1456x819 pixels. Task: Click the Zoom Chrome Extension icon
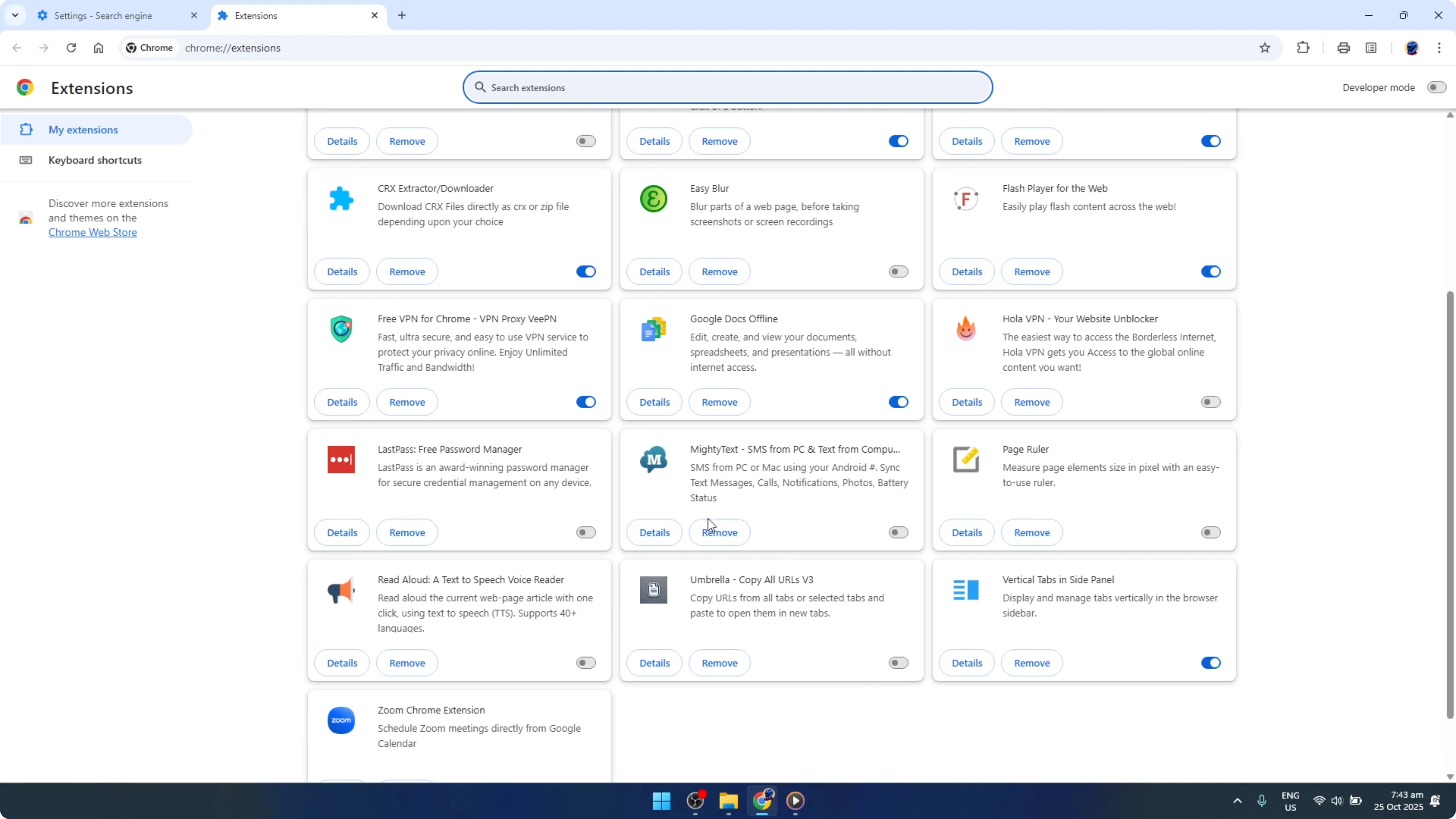pos(341,720)
